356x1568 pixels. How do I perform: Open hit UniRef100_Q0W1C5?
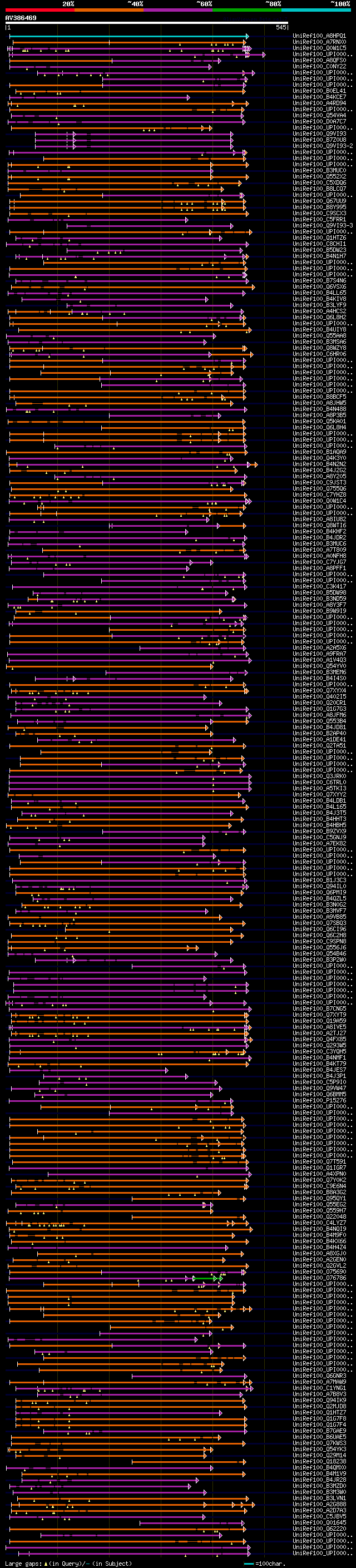tap(319, 48)
